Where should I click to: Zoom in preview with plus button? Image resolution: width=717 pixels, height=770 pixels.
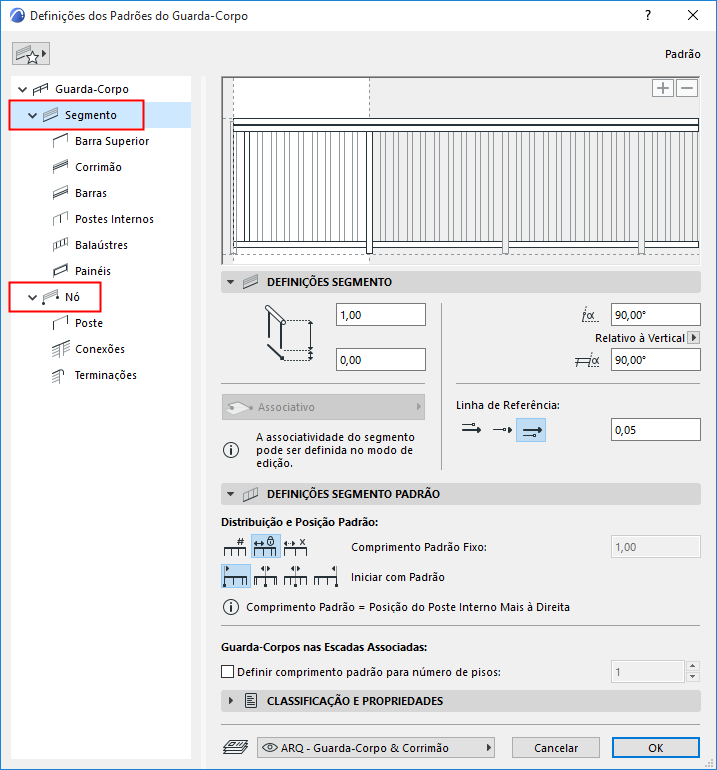(x=663, y=88)
